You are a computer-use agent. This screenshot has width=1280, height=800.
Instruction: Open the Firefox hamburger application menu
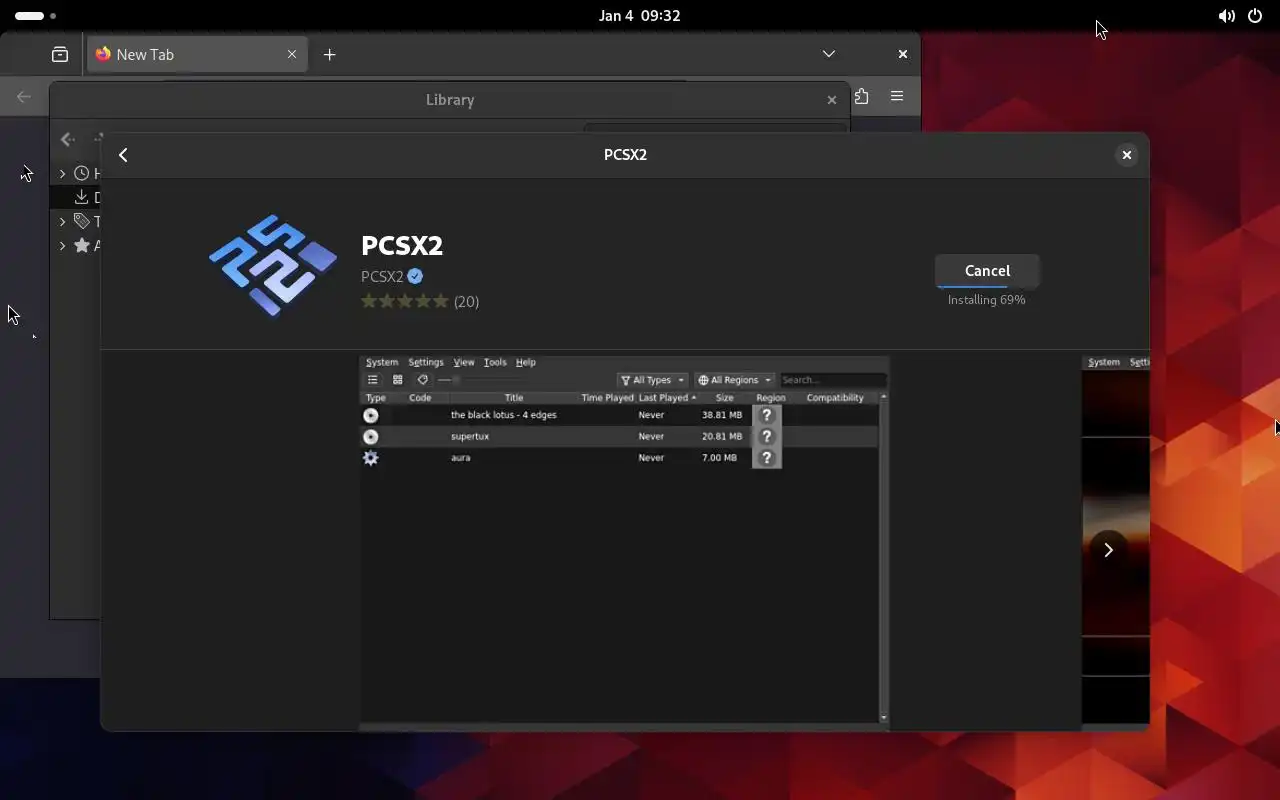[897, 97]
